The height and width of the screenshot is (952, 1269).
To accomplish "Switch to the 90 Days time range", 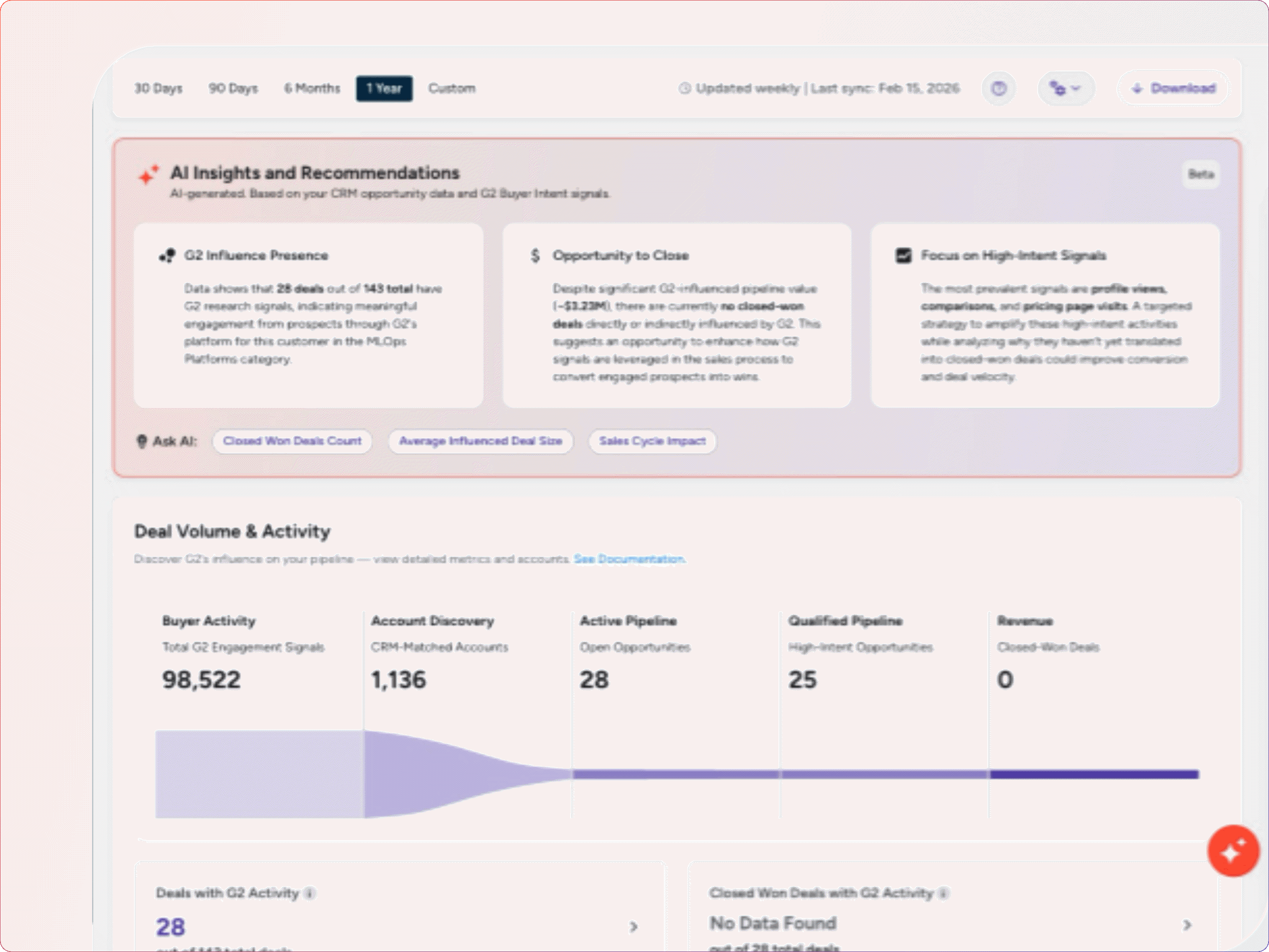I will pyautogui.click(x=233, y=88).
